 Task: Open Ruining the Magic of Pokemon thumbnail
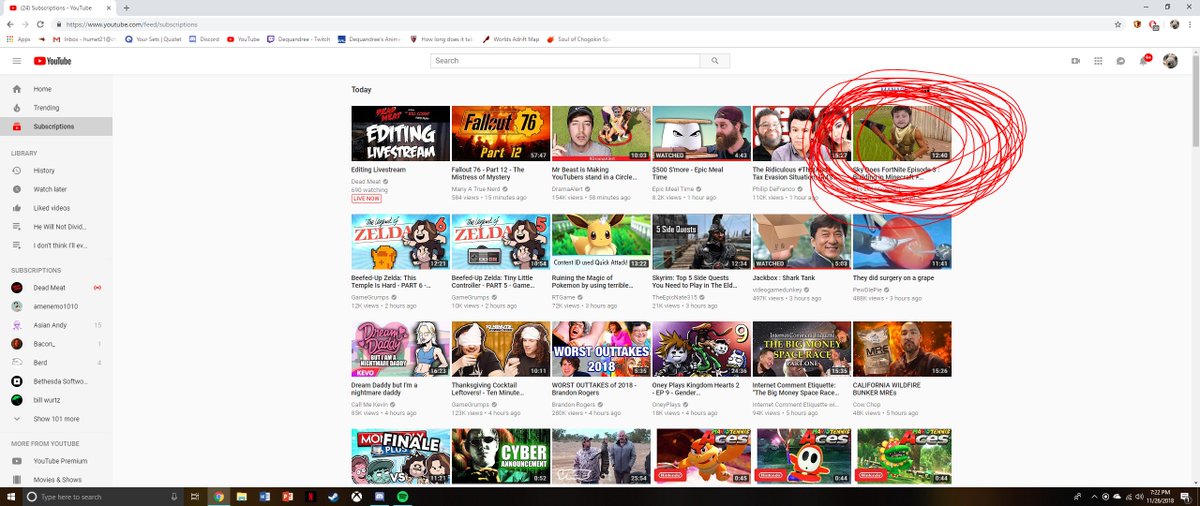click(600, 241)
